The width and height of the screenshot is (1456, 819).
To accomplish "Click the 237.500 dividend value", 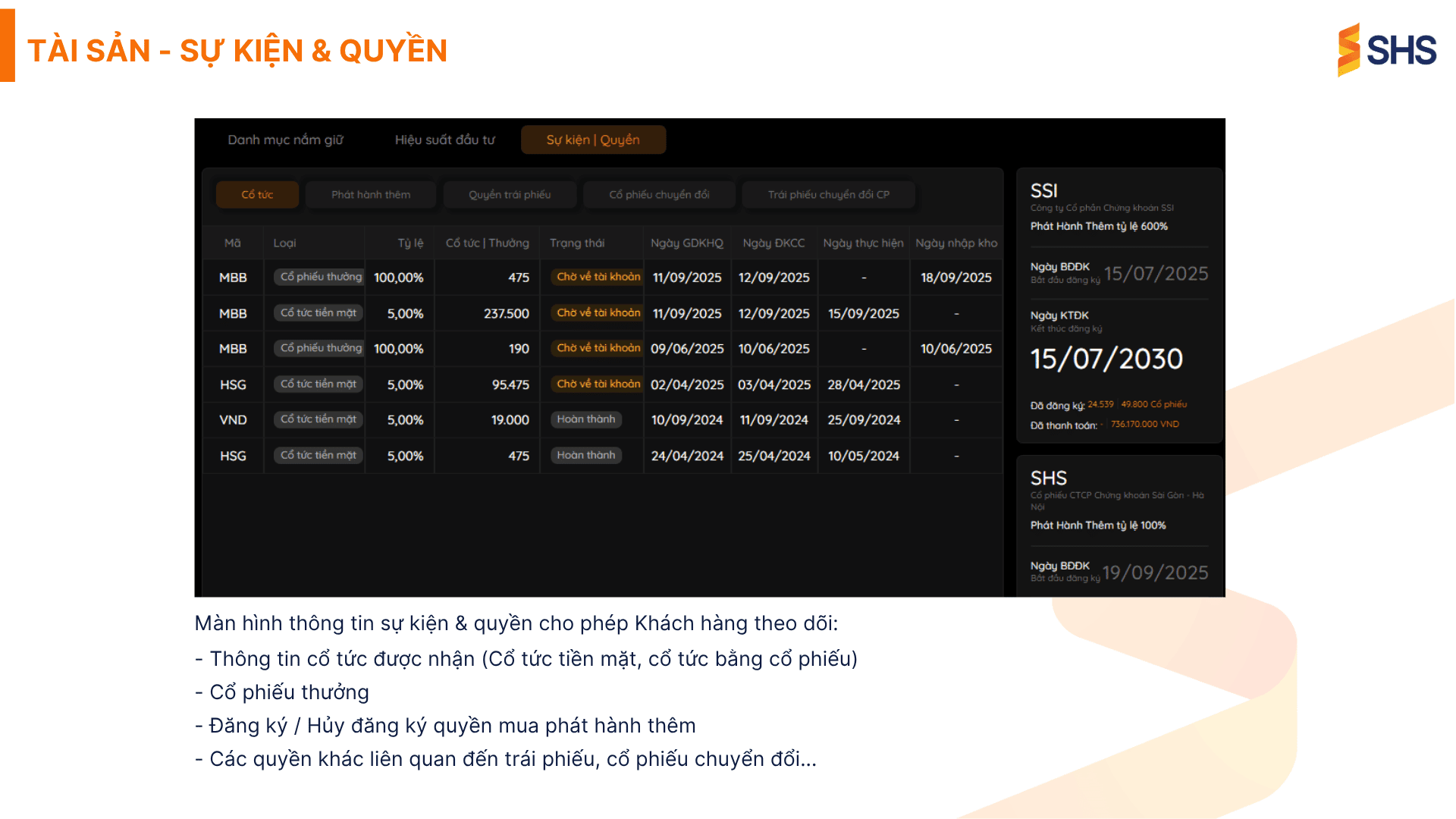I will [507, 313].
